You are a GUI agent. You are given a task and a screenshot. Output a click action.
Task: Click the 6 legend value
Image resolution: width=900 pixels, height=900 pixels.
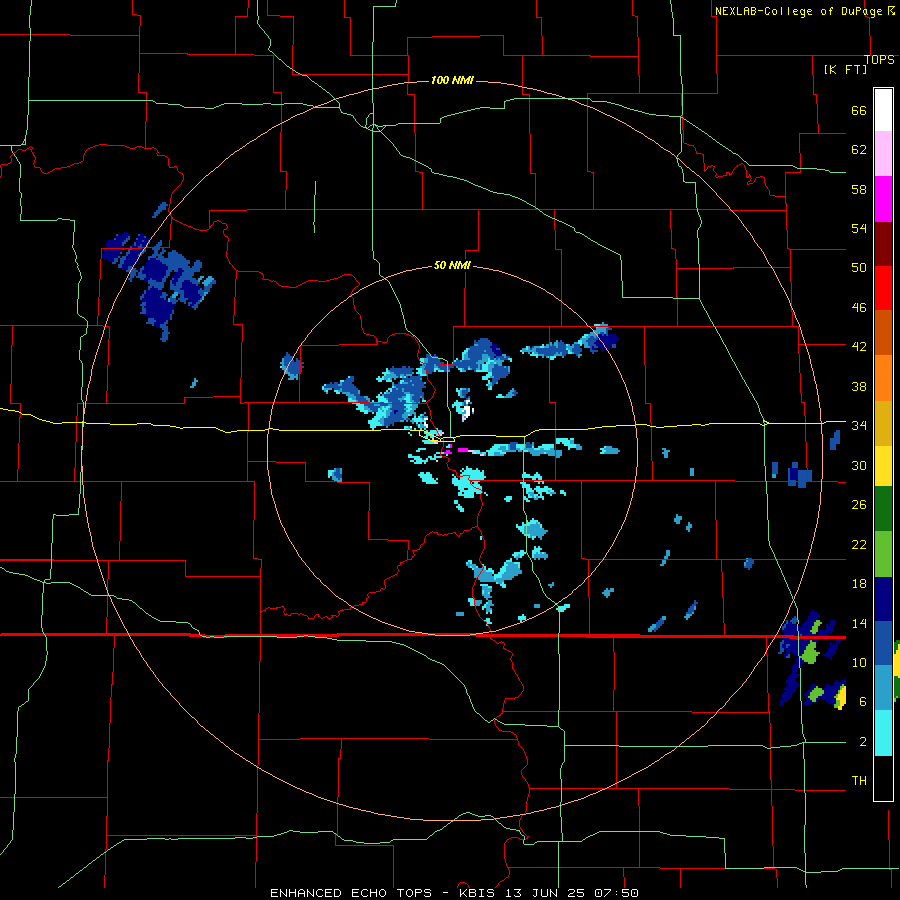(863, 702)
